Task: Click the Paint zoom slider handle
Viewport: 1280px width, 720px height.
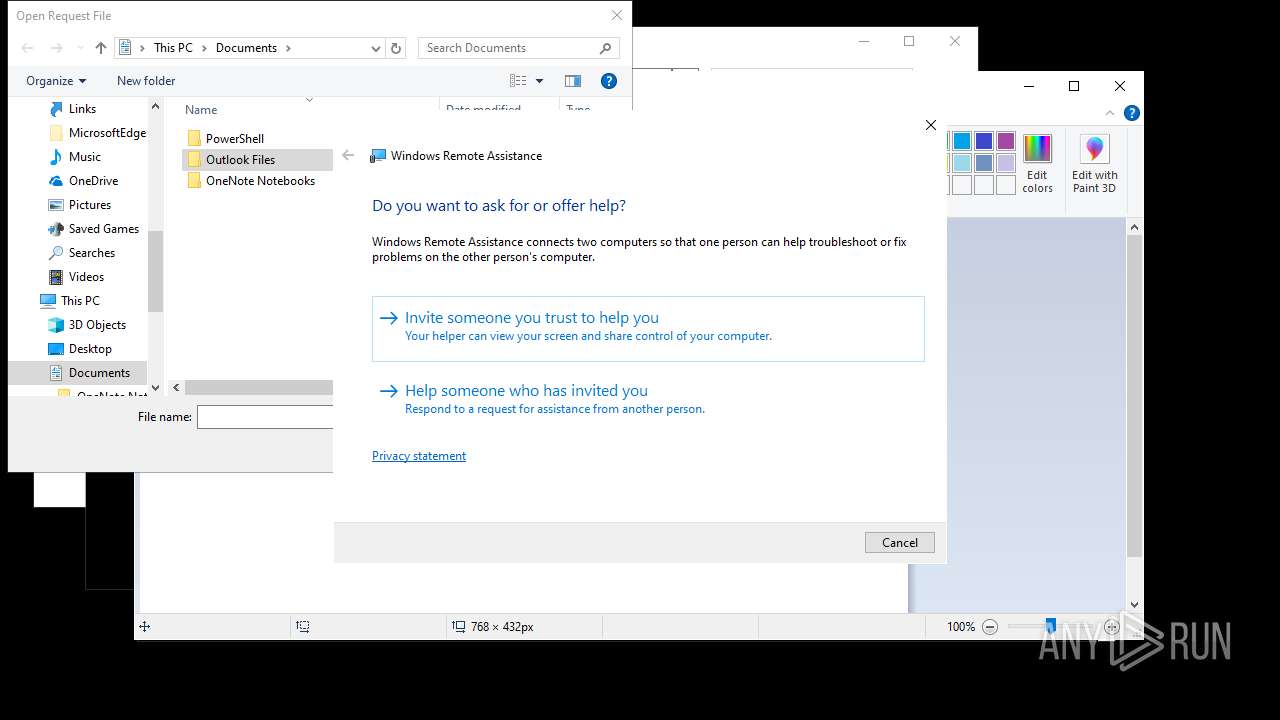Action: 1050,627
